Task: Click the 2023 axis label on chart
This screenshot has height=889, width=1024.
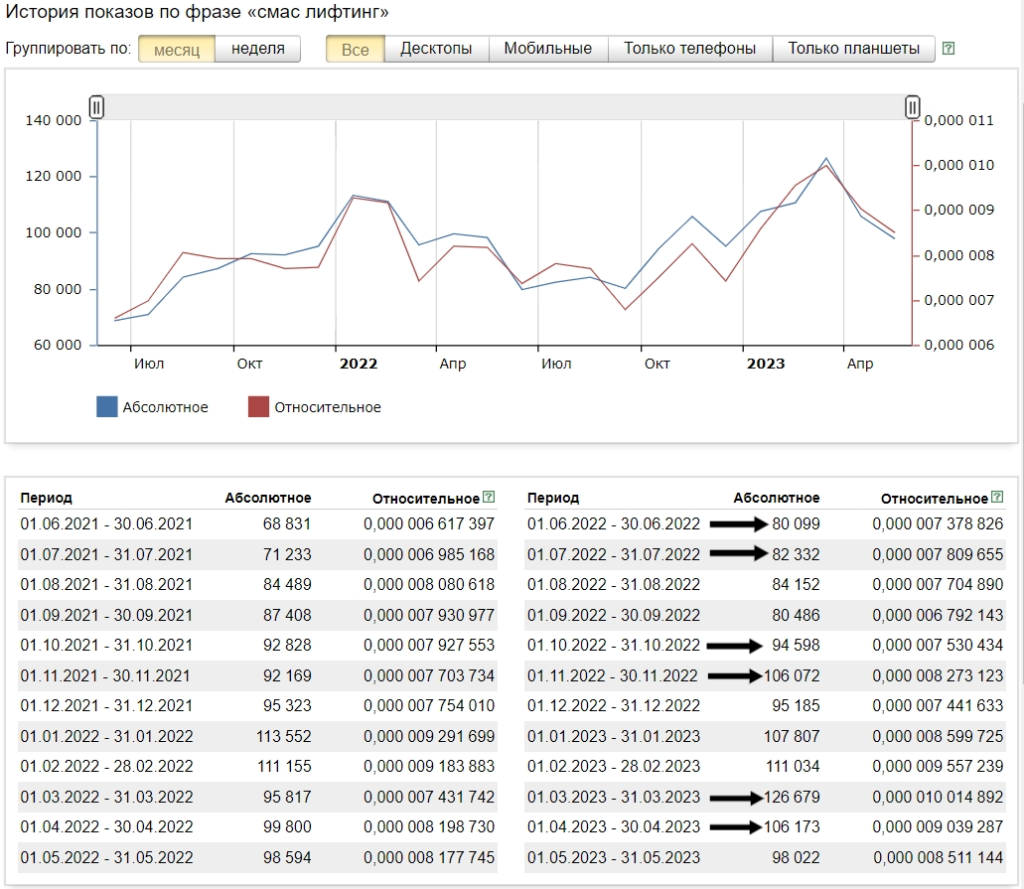Action: 765,364
